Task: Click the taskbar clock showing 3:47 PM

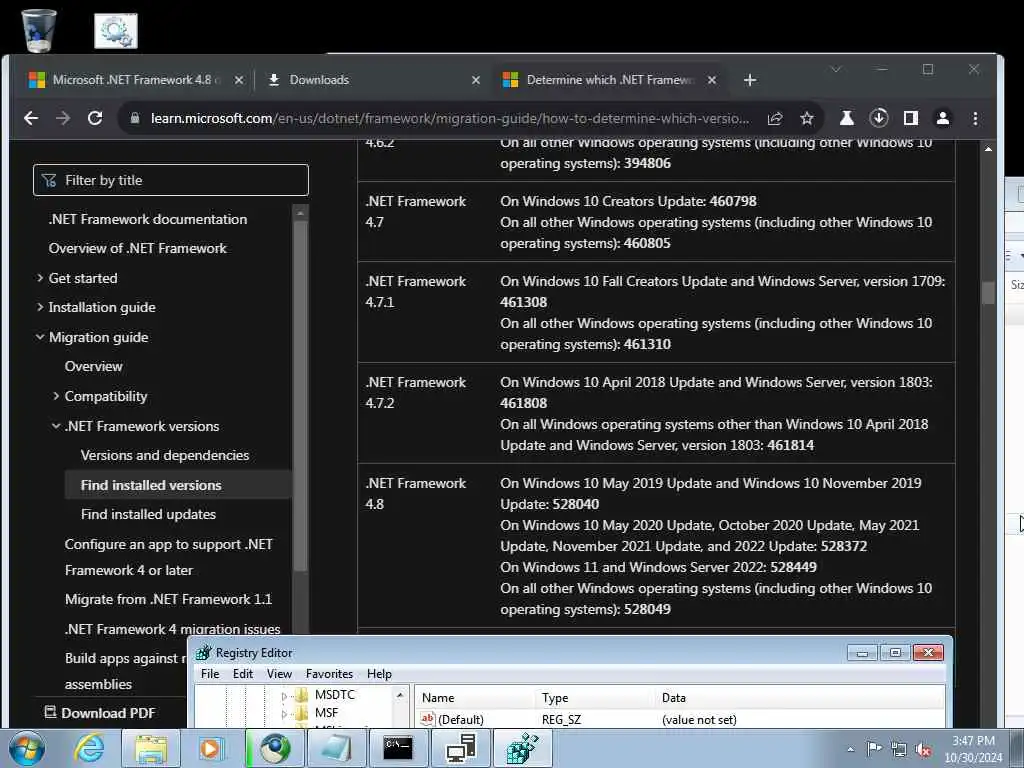Action: (x=973, y=749)
